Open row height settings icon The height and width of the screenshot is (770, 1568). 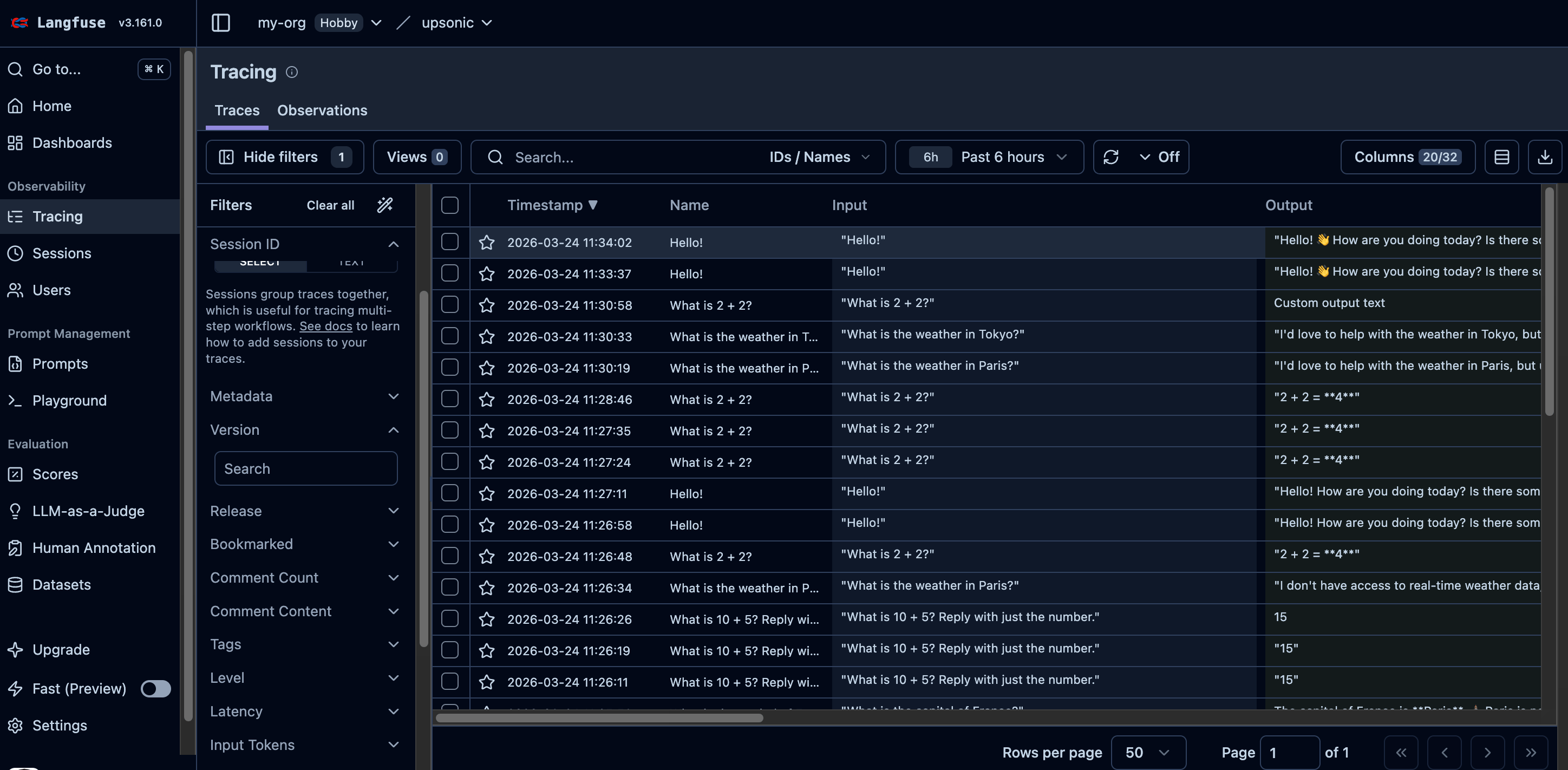(x=1501, y=157)
